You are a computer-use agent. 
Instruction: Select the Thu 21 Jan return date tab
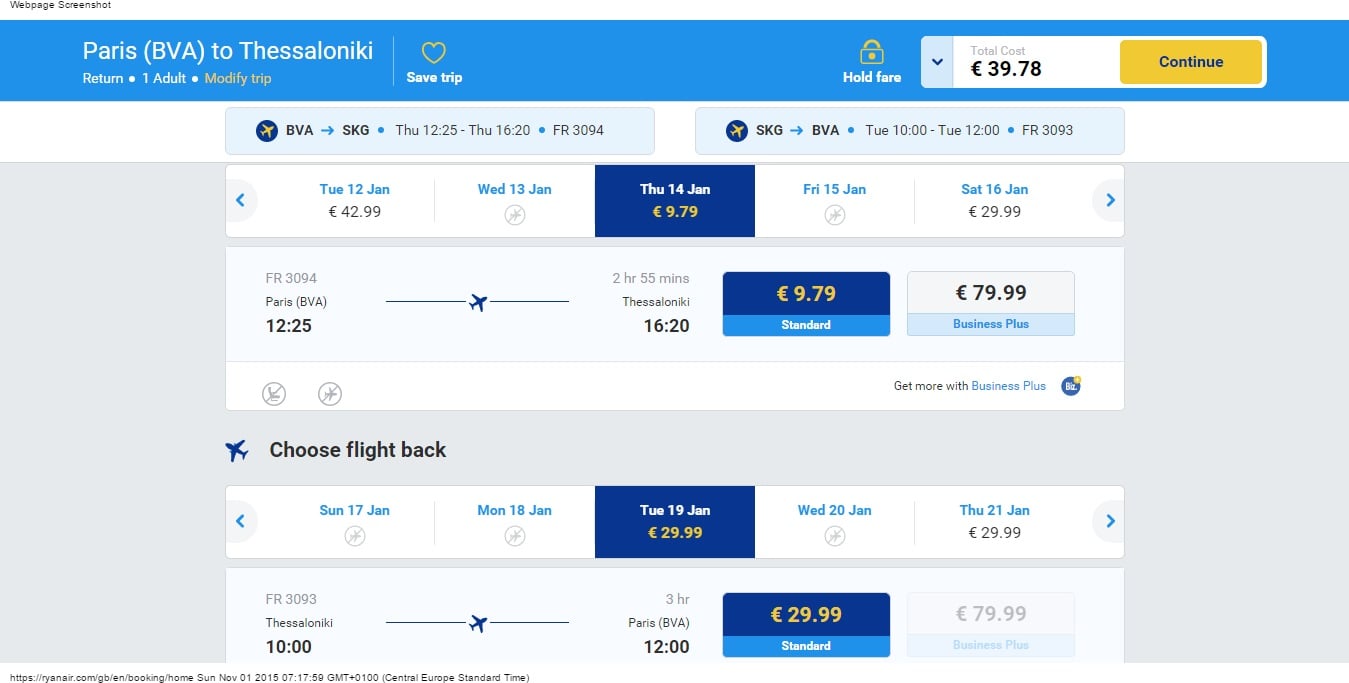click(x=994, y=522)
